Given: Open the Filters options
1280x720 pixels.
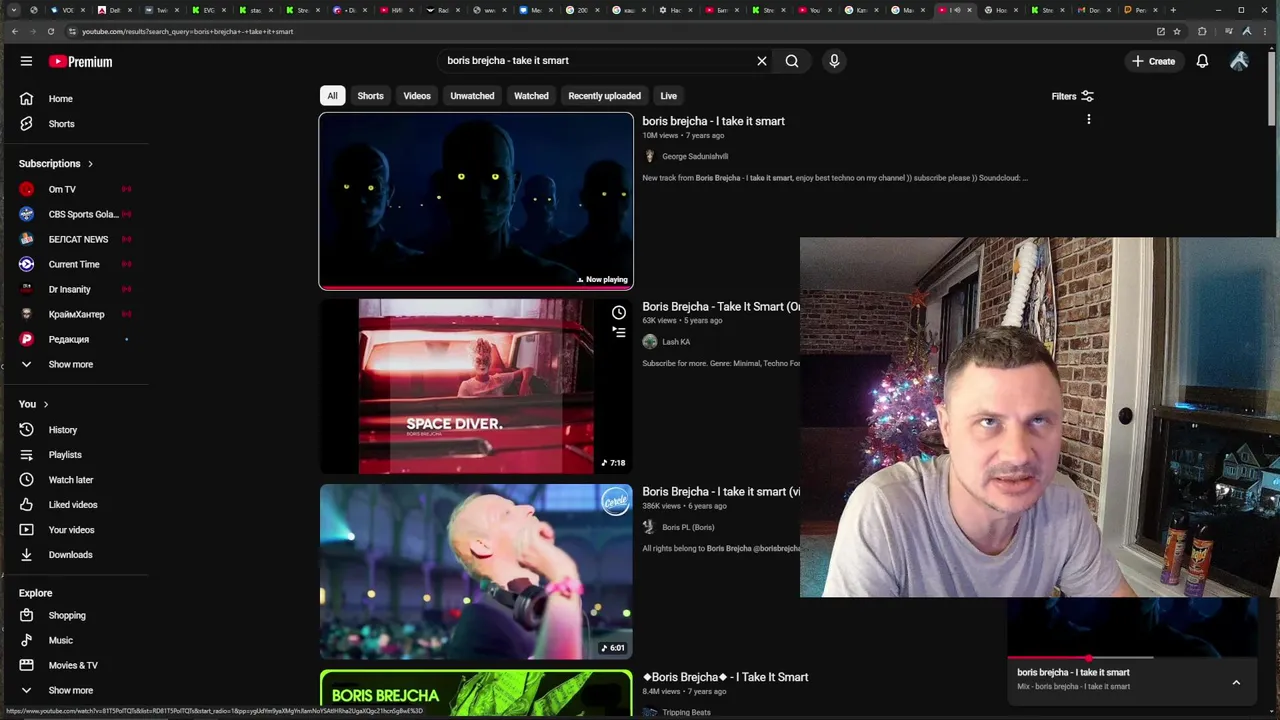Looking at the screenshot, I should [x=1072, y=96].
